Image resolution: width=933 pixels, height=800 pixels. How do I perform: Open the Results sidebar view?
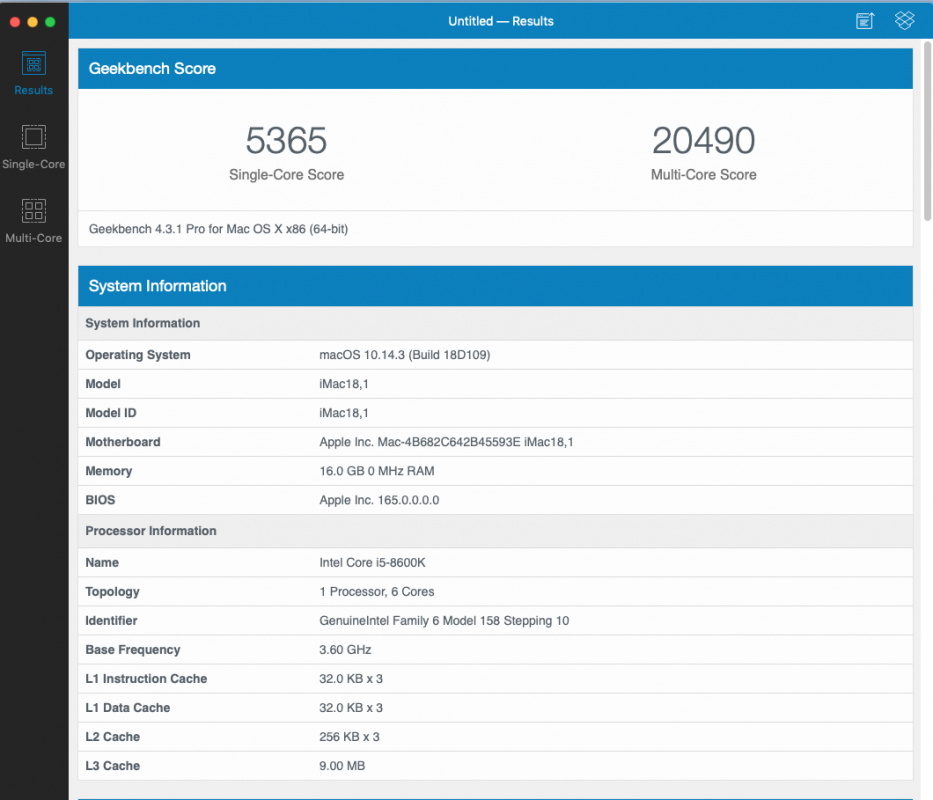point(34,73)
